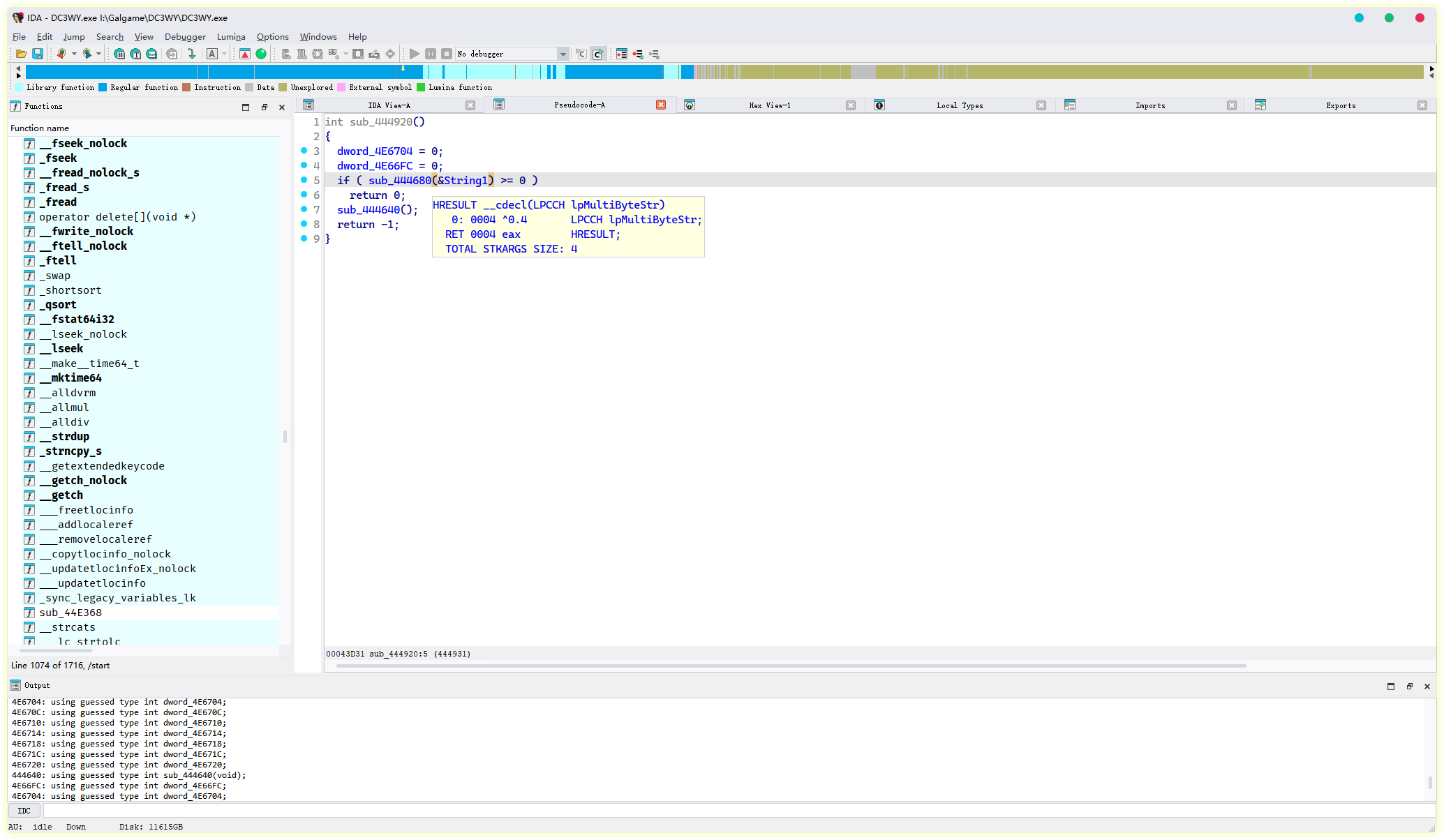Click the Functions panel header icon
The height and width of the screenshot is (840, 1444).
click(x=15, y=106)
